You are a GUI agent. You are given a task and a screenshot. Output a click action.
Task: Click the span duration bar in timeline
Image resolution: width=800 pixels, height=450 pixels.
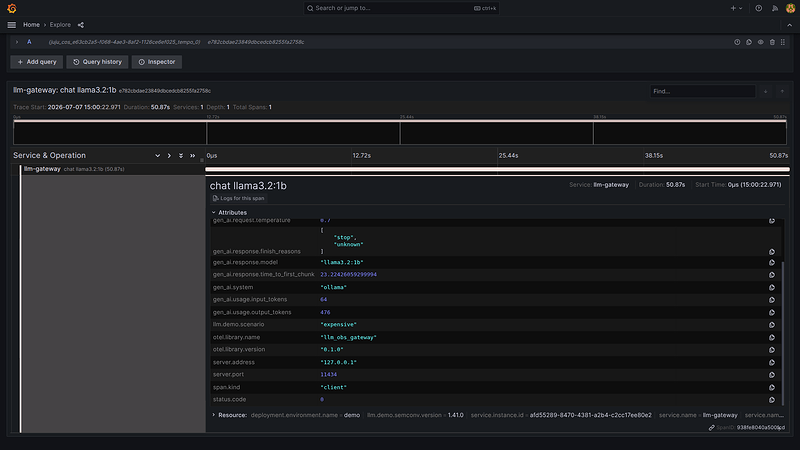point(497,169)
